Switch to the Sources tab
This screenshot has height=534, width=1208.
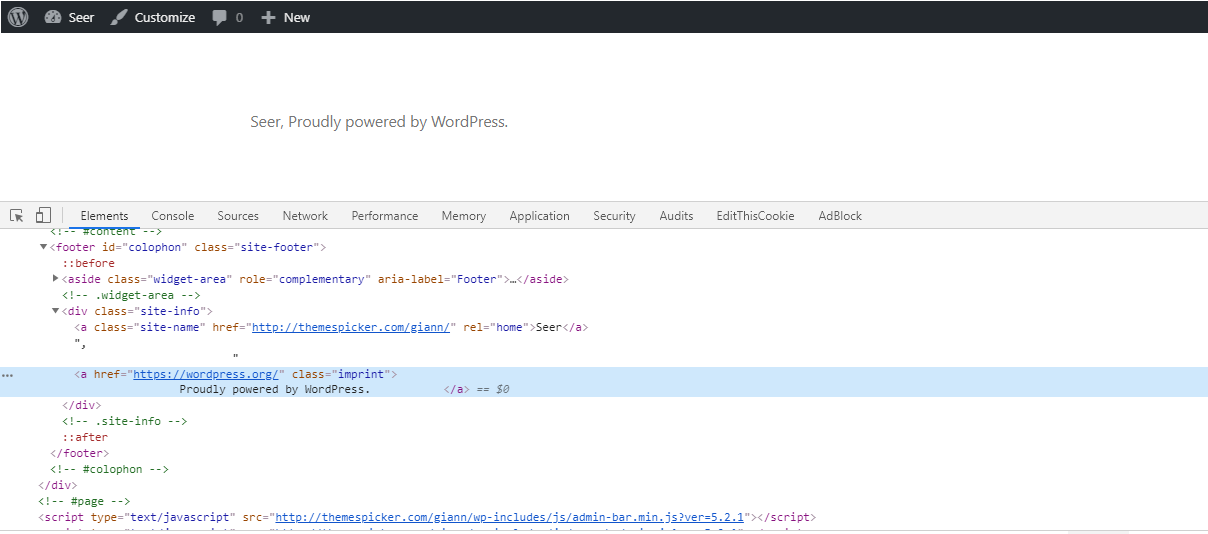pos(238,215)
